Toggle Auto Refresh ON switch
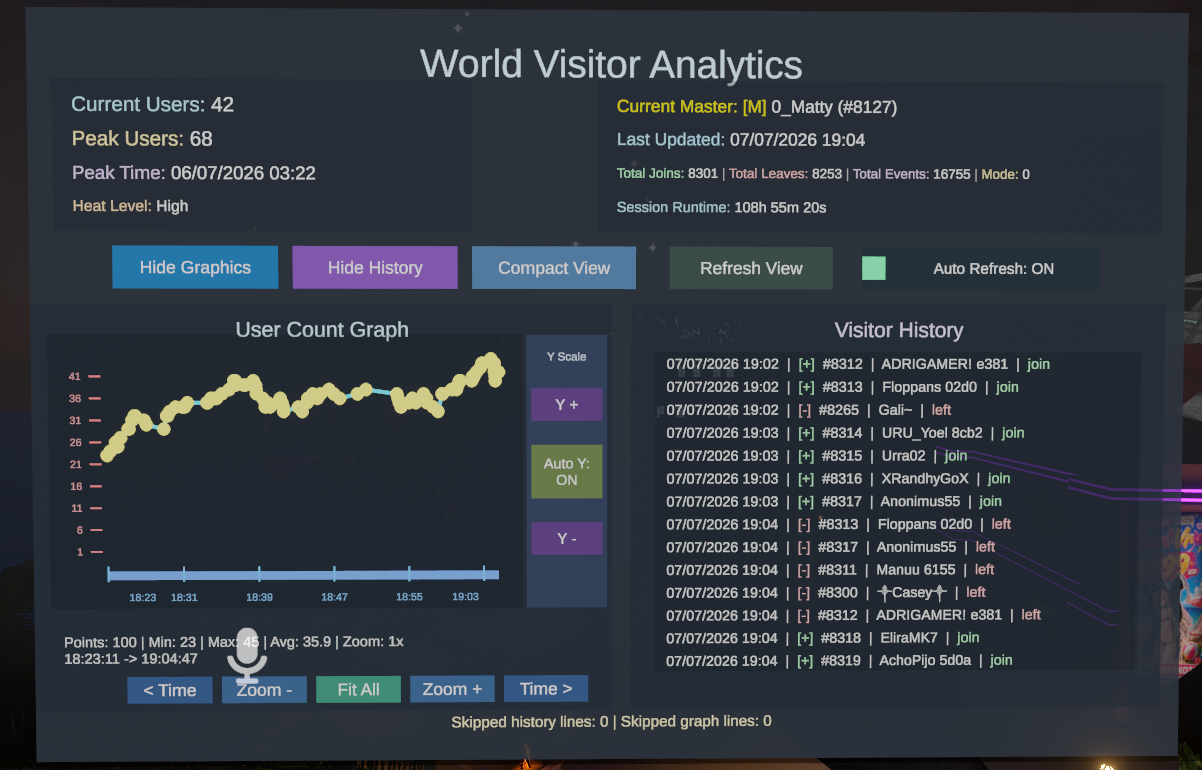 point(980,268)
